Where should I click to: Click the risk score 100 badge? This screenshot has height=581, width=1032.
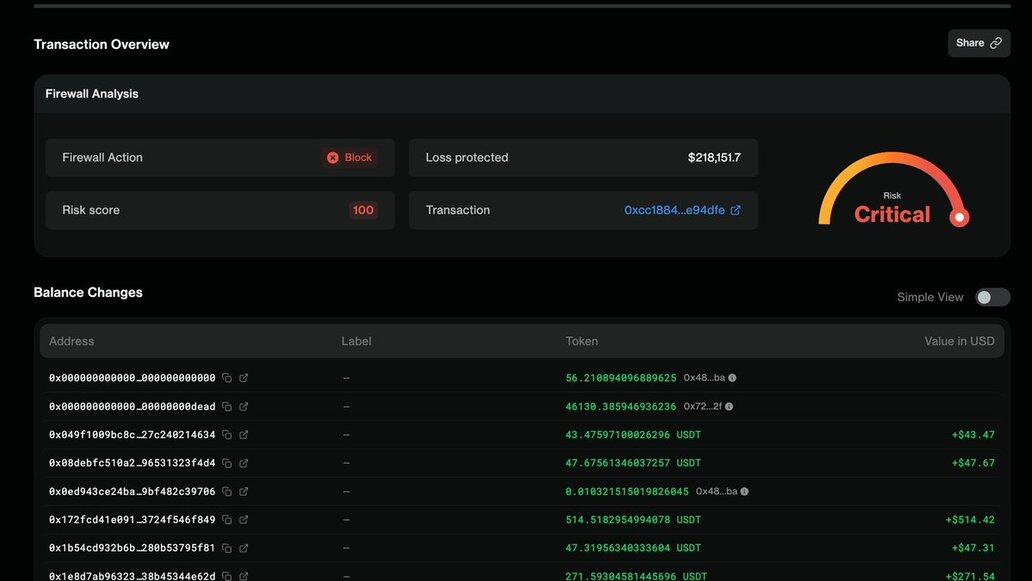(363, 210)
